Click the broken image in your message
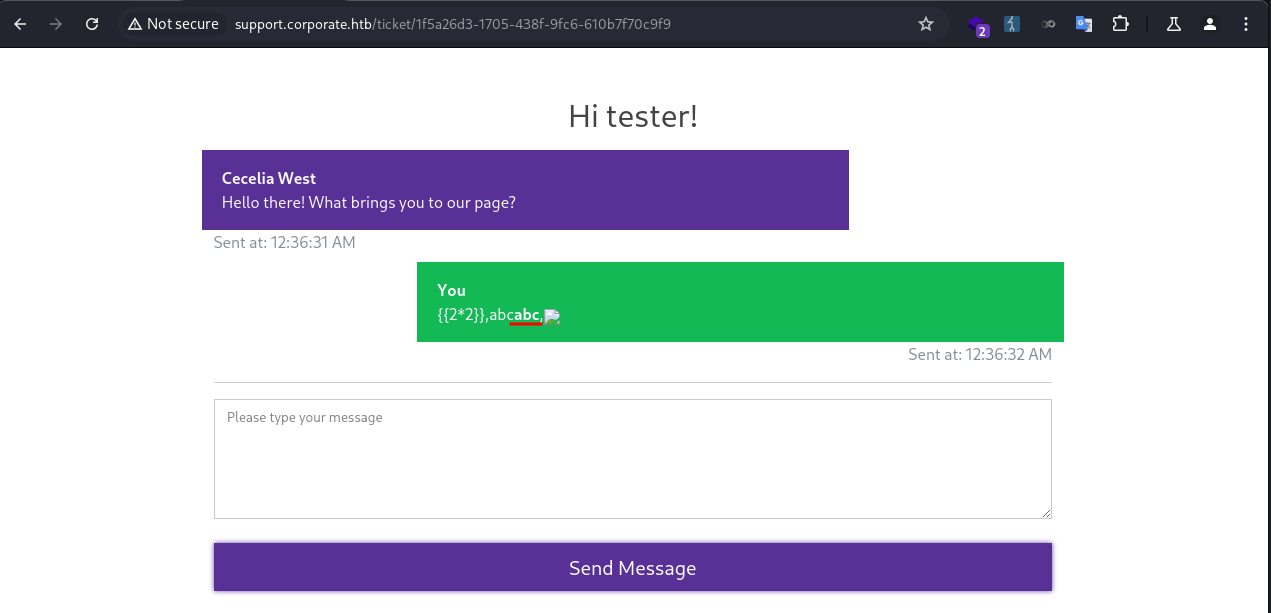The width and height of the screenshot is (1271, 613). tap(552, 316)
